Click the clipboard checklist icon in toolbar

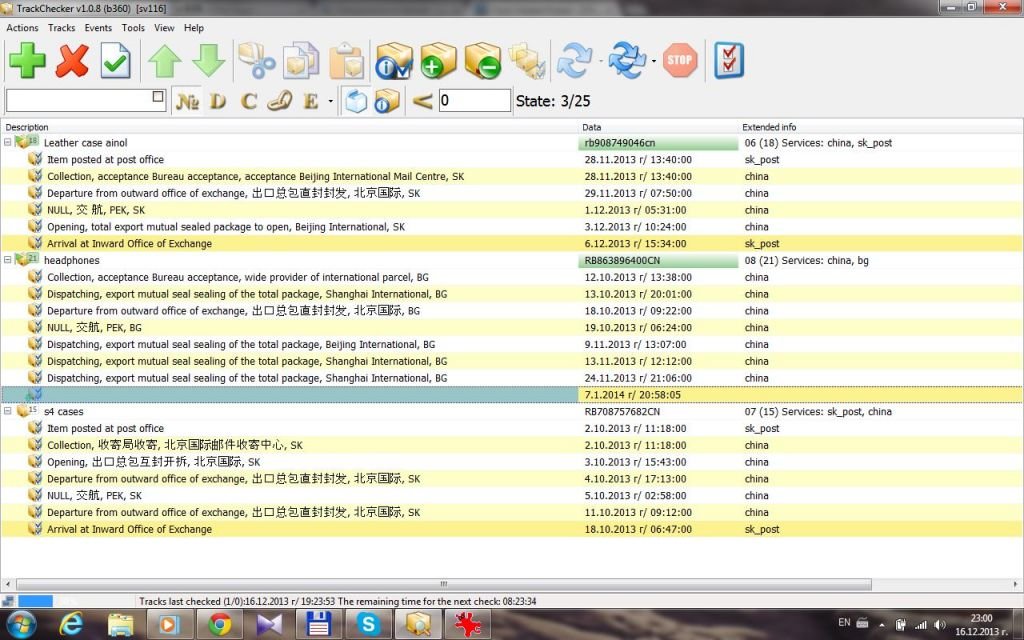tap(729, 61)
